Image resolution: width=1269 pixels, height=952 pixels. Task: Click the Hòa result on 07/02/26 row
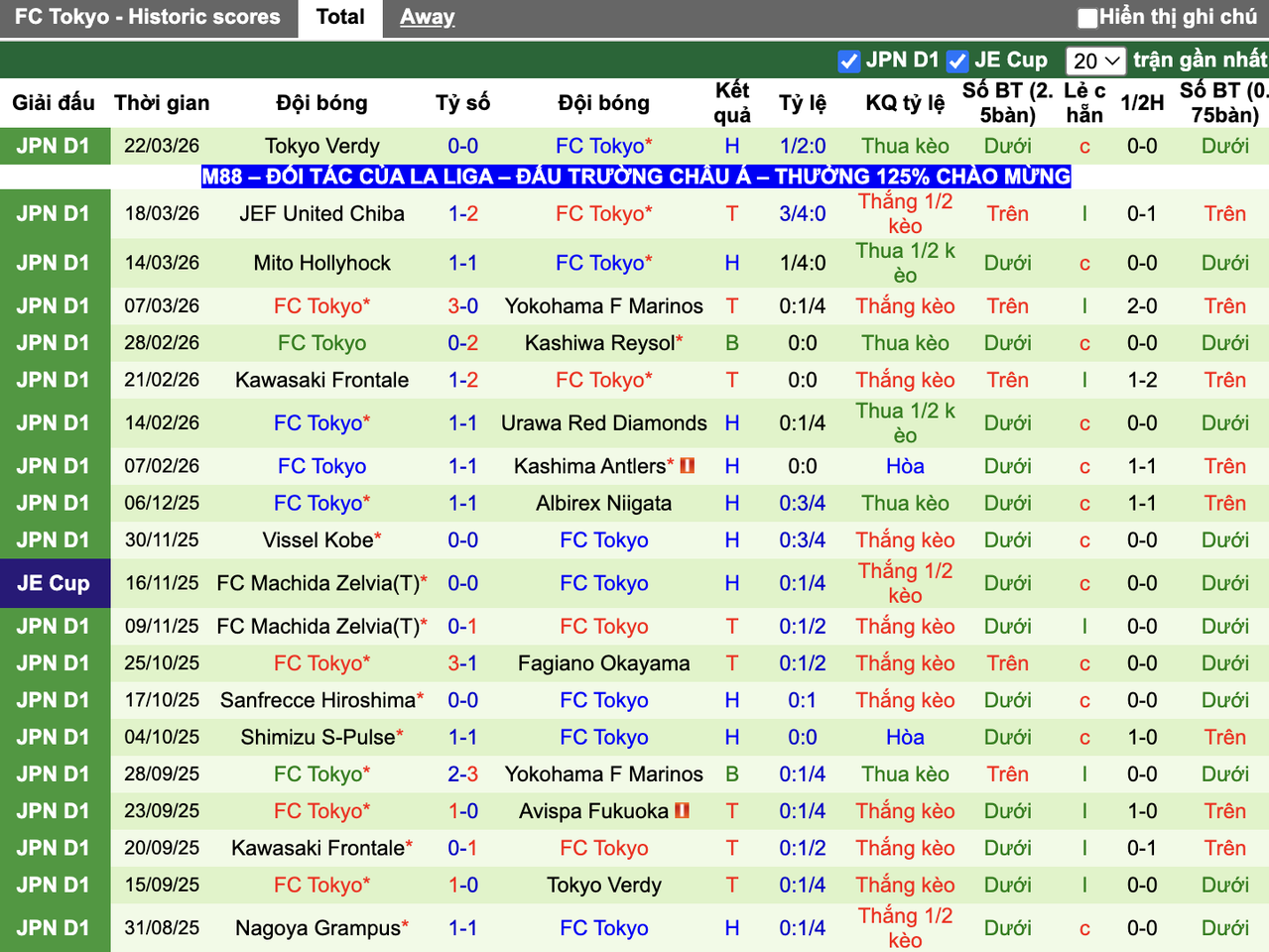coord(905,465)
